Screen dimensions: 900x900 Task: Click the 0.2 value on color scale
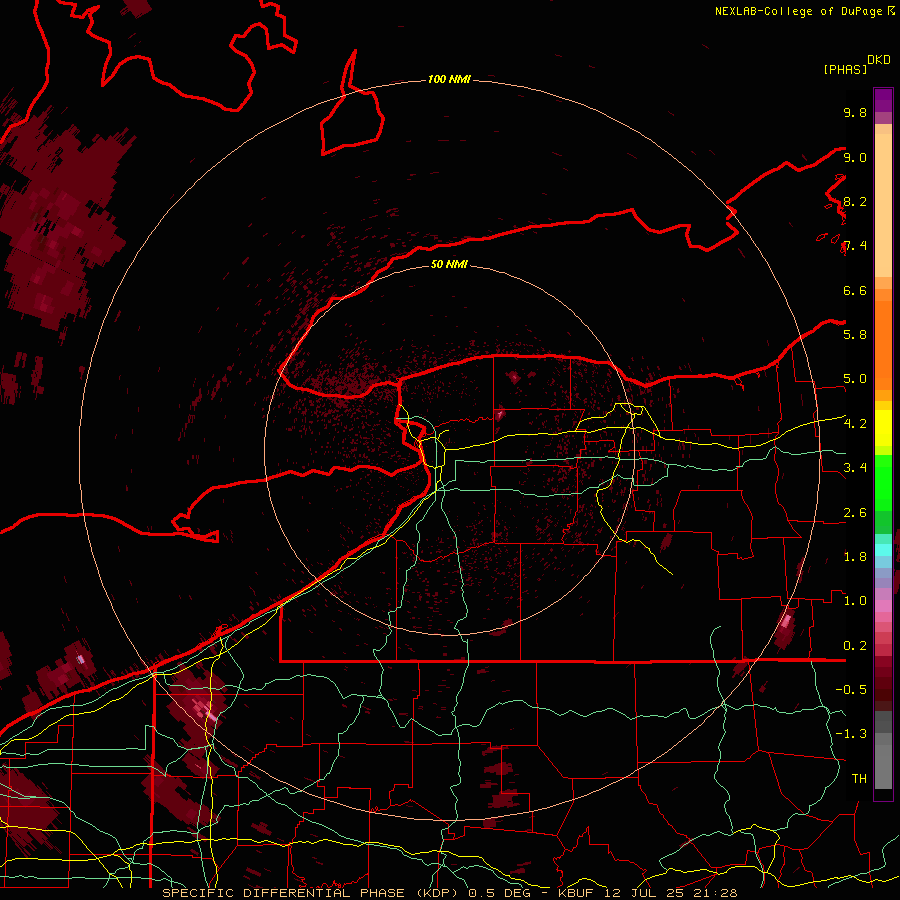(x=855, y=645)
